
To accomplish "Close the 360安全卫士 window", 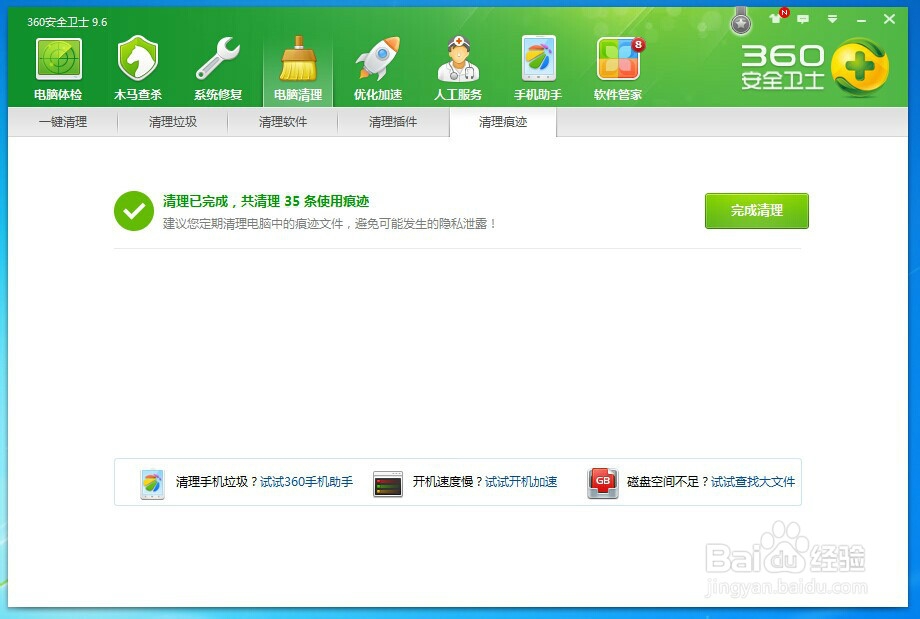I will 889,19.
